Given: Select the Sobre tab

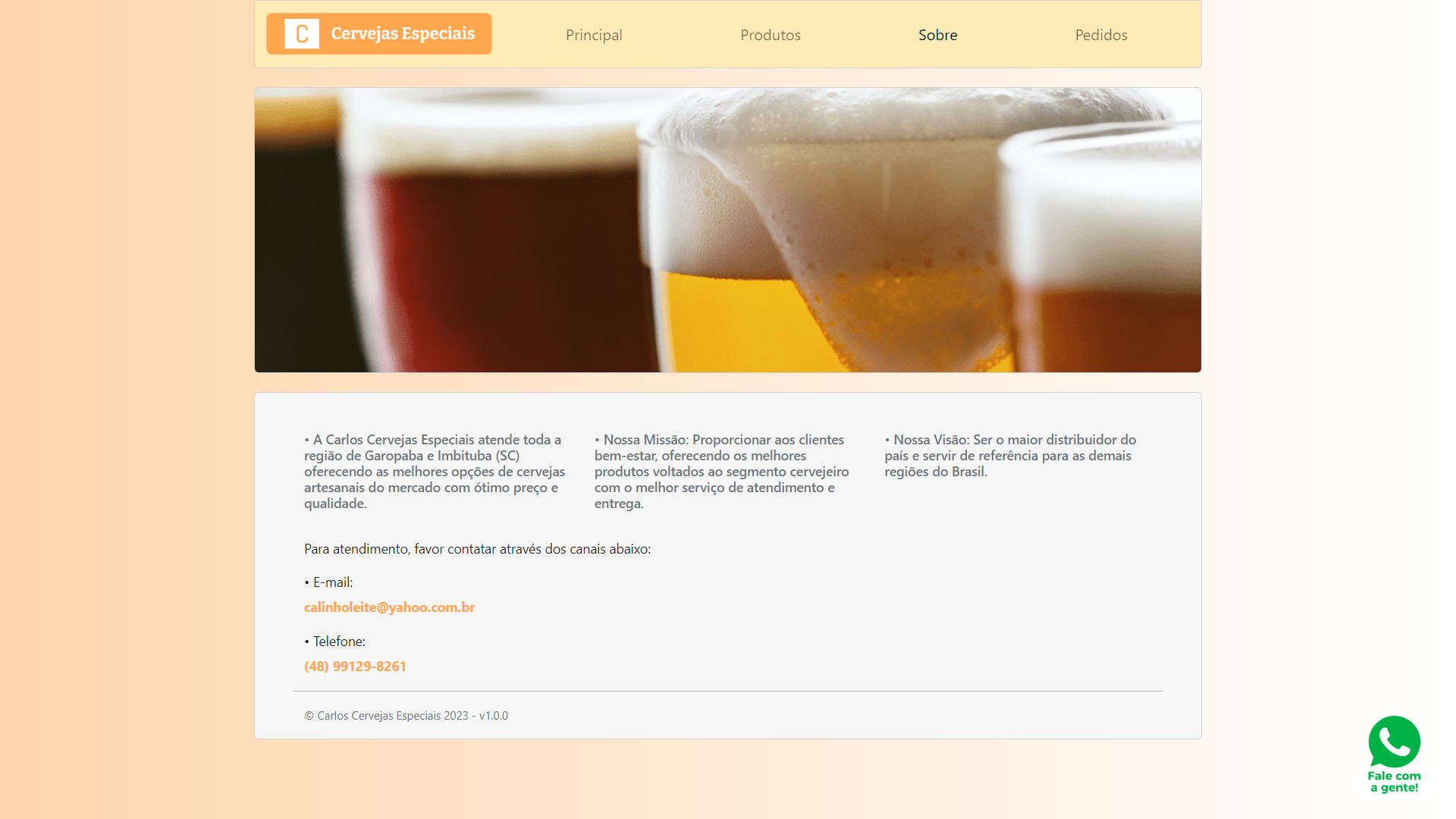Looking at the screenshot, I should pos(938,35).
